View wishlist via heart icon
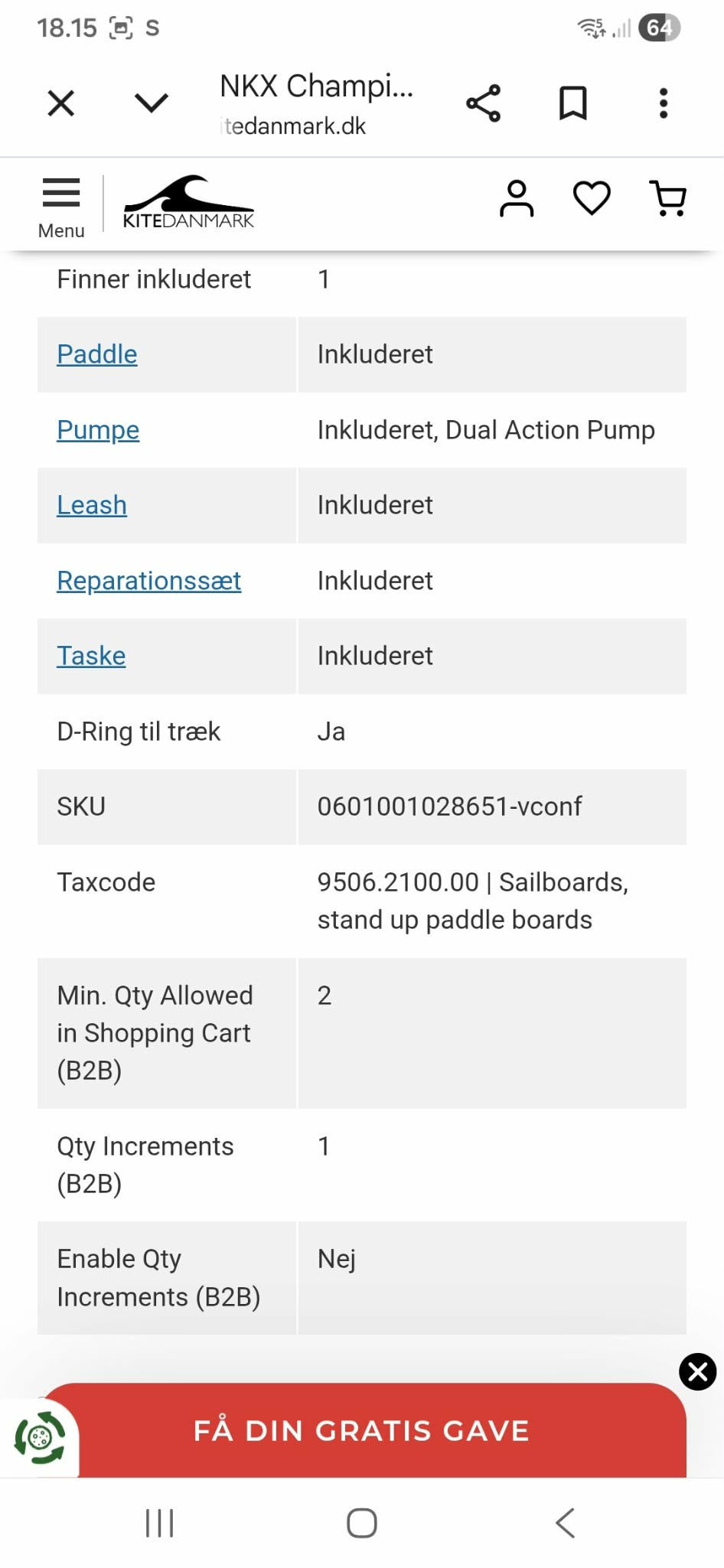The image size is (724, 1568). pyautogui.click(x=592, y=199)
